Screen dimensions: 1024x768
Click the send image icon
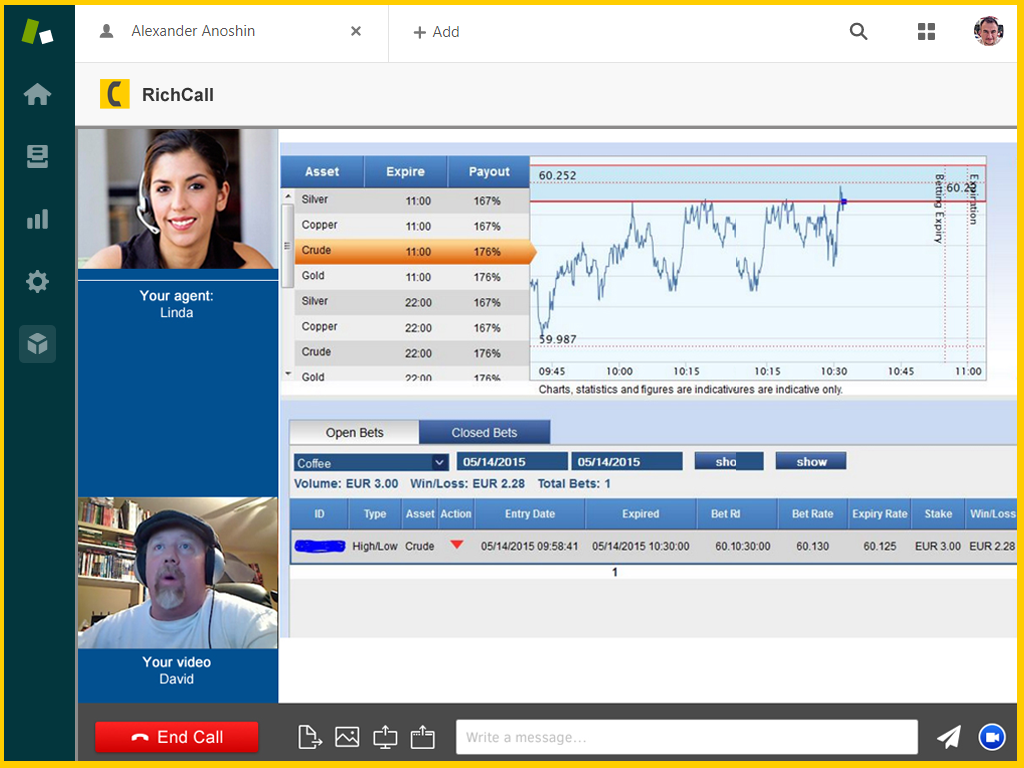(x=347, y=737)
